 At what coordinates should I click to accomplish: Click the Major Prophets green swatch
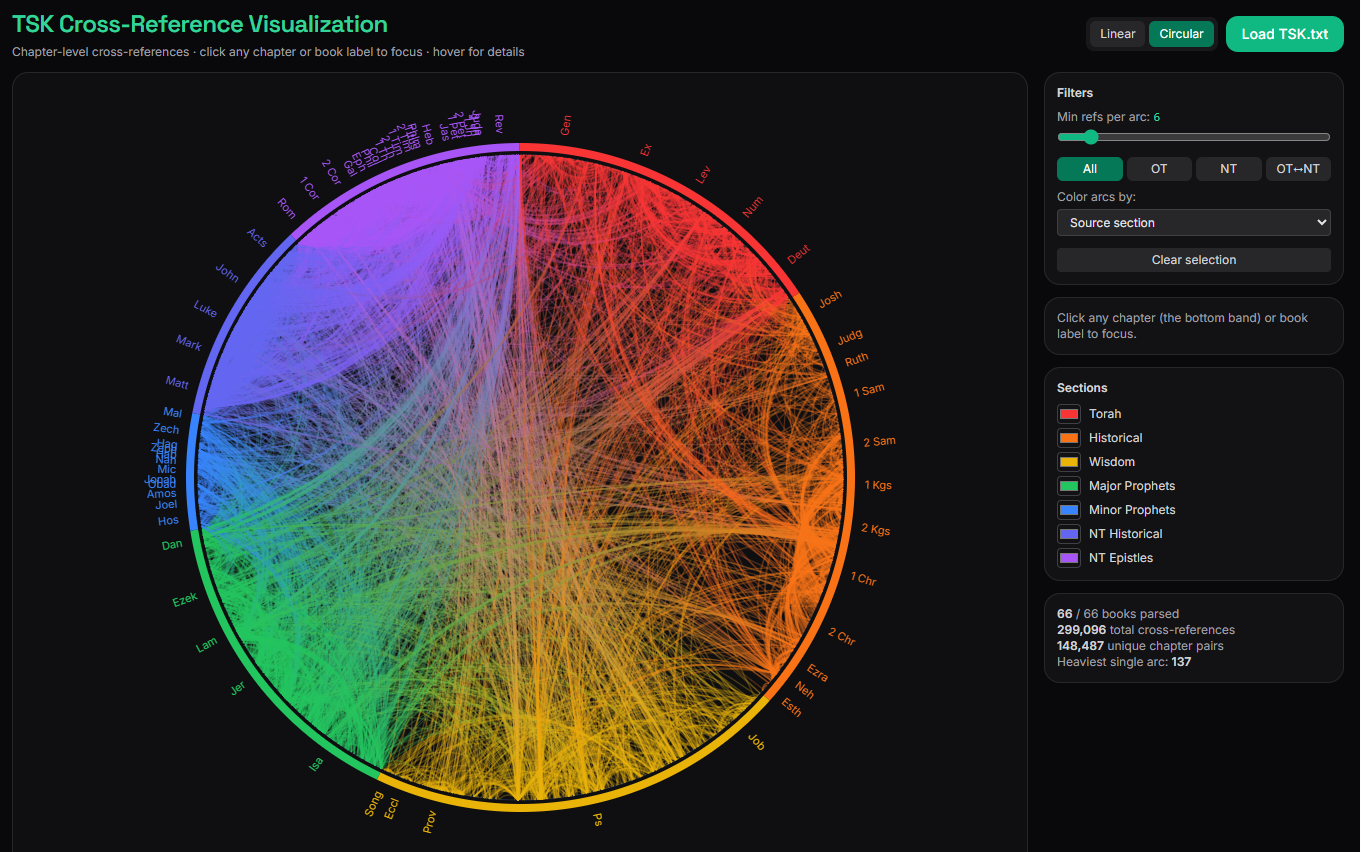pyautogui.click(x=1069, y=486)
